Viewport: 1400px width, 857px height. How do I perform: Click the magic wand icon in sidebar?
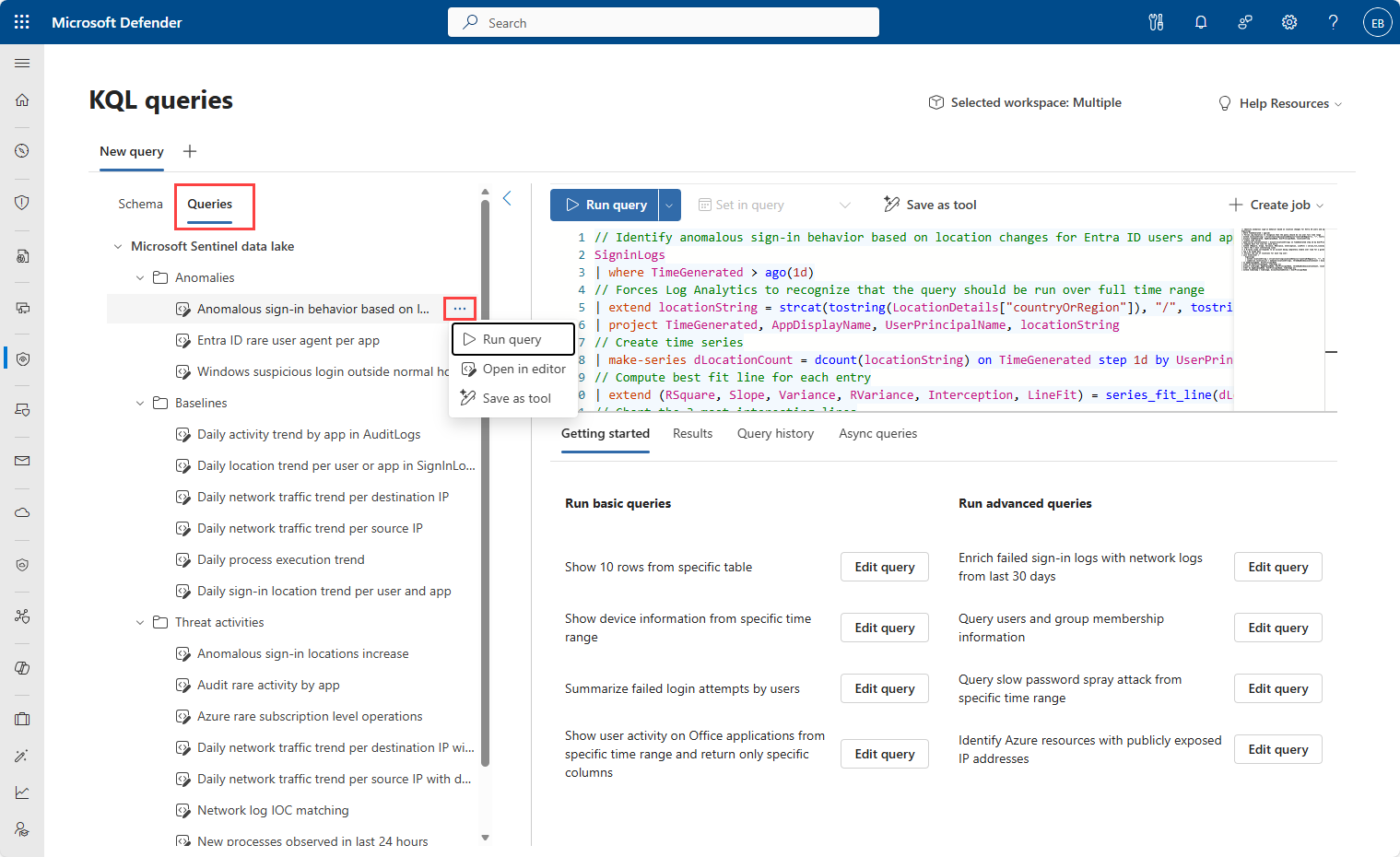22,756
